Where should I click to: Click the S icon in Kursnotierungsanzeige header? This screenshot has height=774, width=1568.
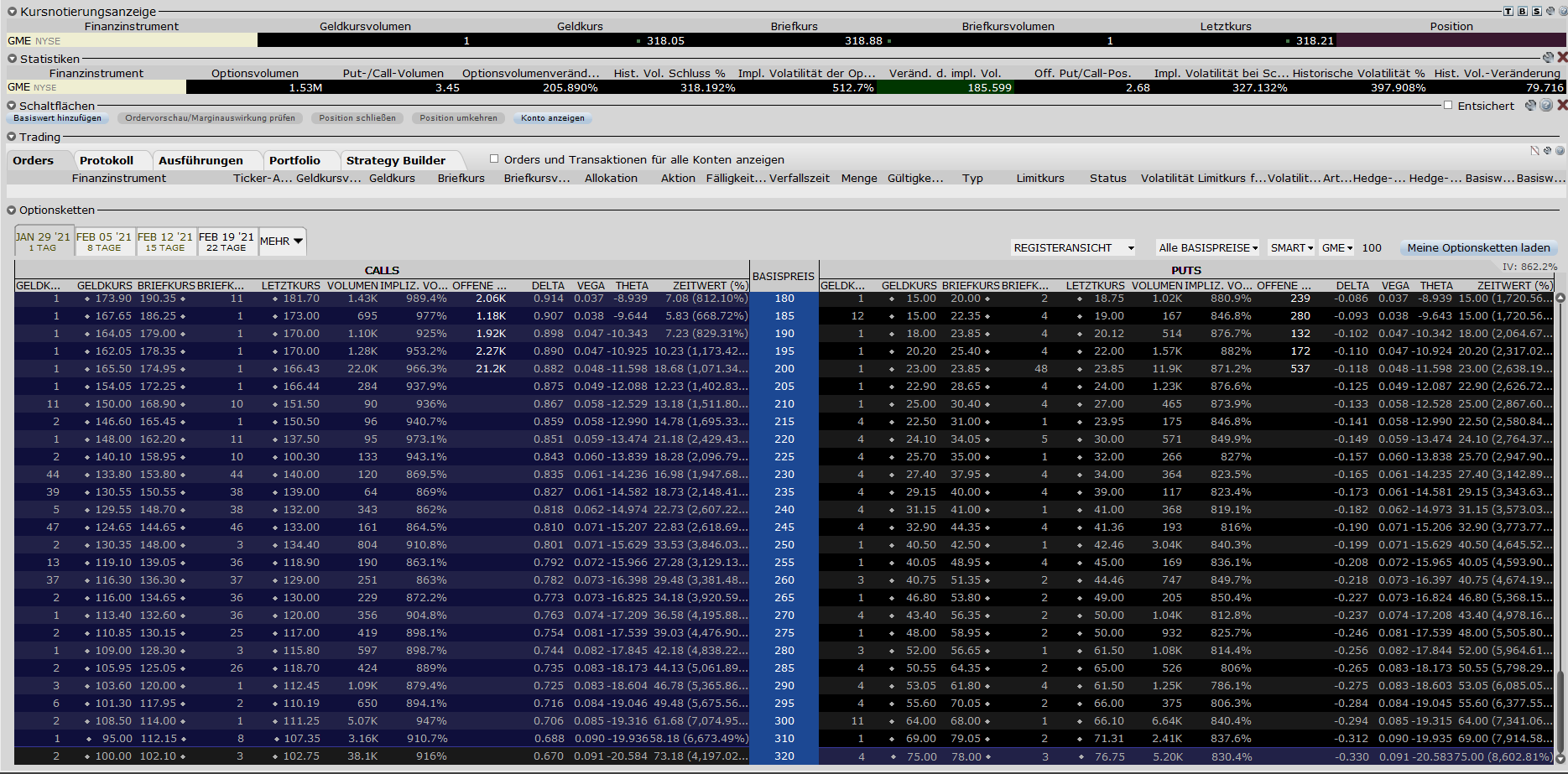tap(1536, 12)
